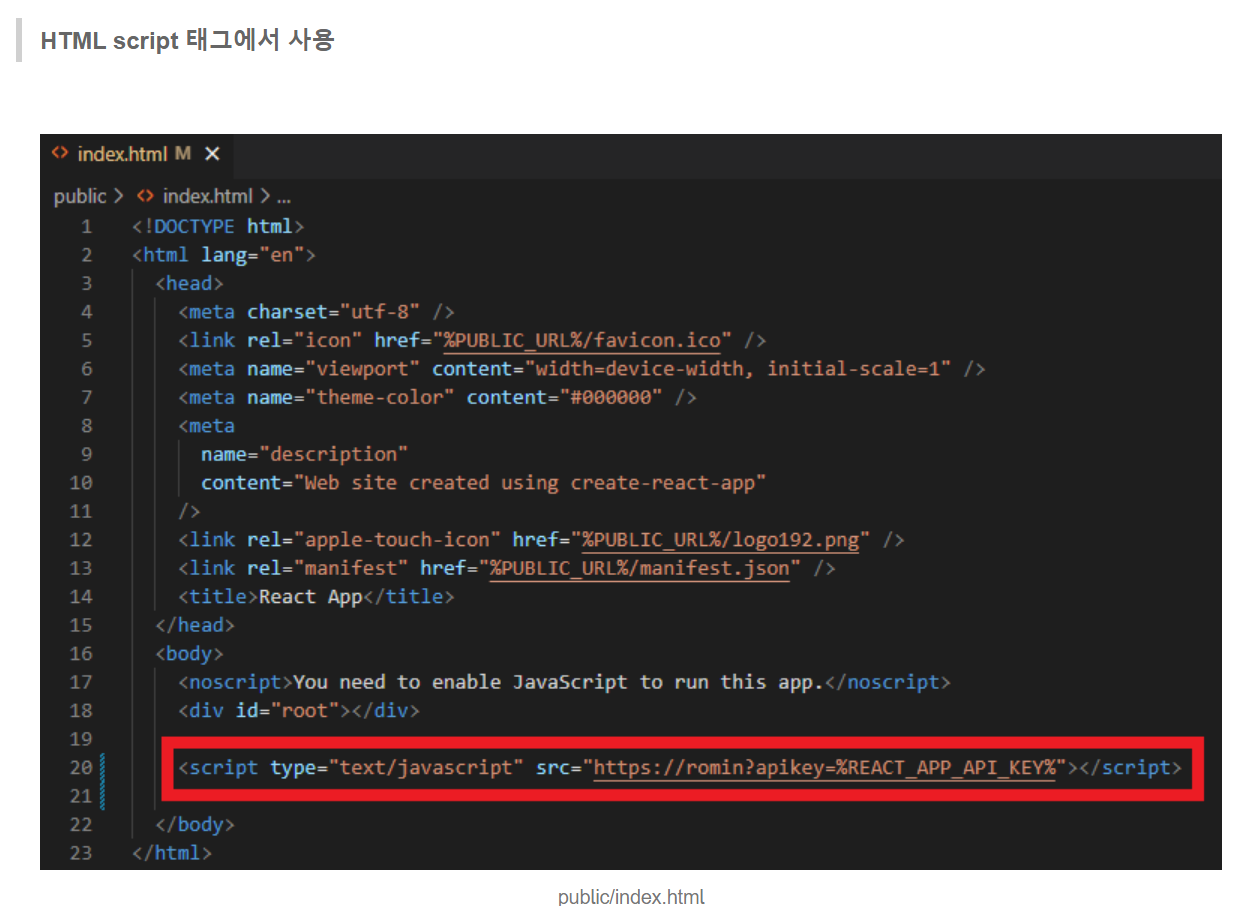Click the rel="manifest" attribute
Image resolution: width=1236 pixels, height=906 pixels.
pos(328,568)
